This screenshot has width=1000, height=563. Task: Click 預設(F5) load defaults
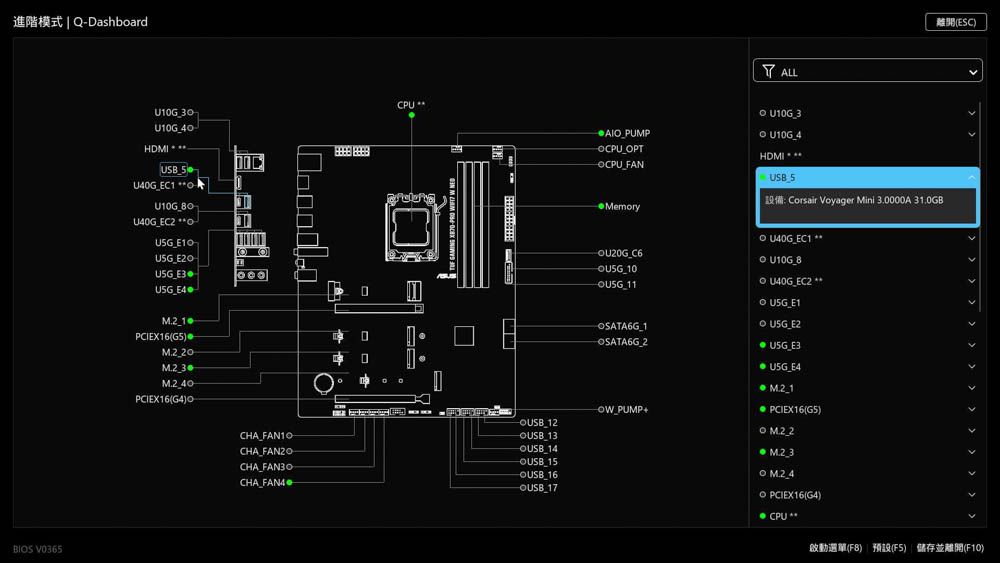889,548
